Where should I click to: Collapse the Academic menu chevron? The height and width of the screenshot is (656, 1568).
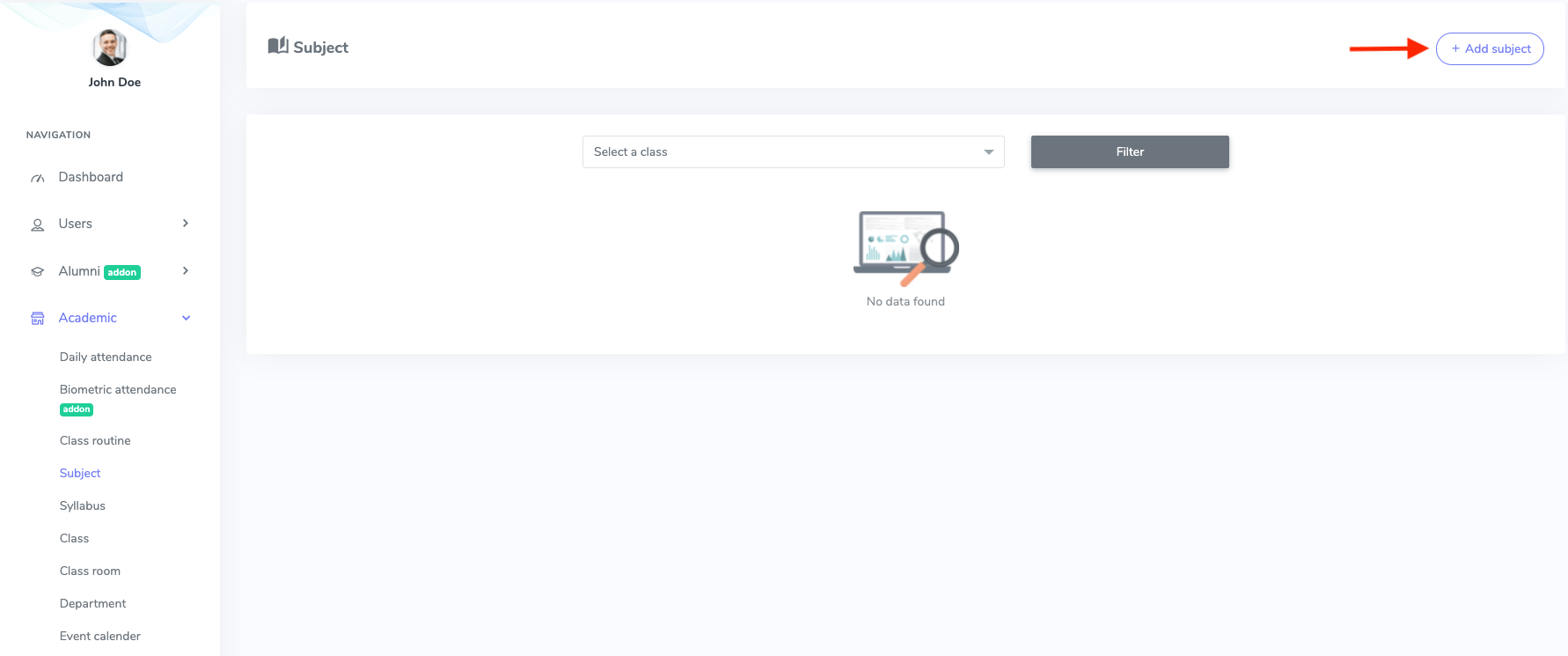[x=186, y=318]
